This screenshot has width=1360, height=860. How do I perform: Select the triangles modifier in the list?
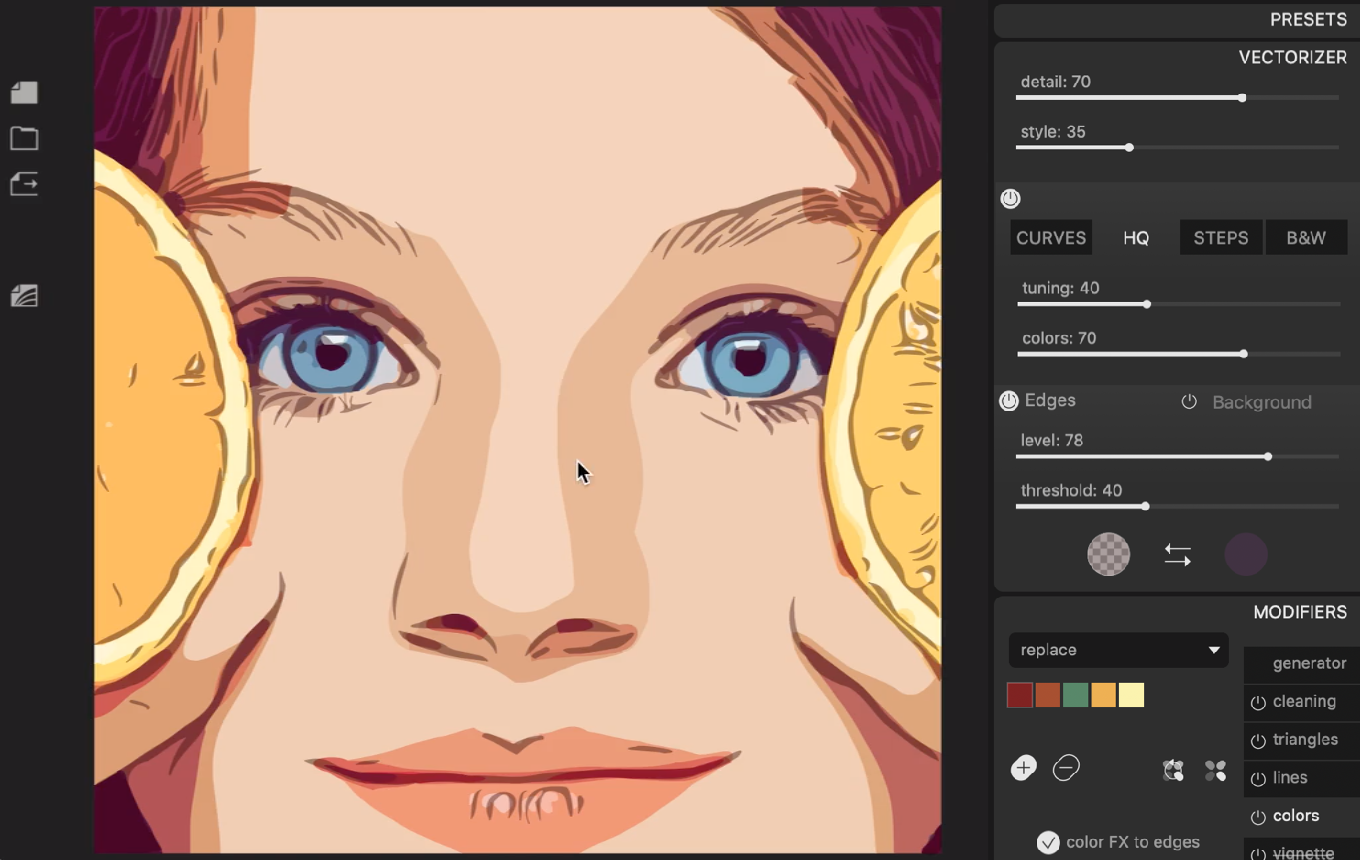point(1305,740)
